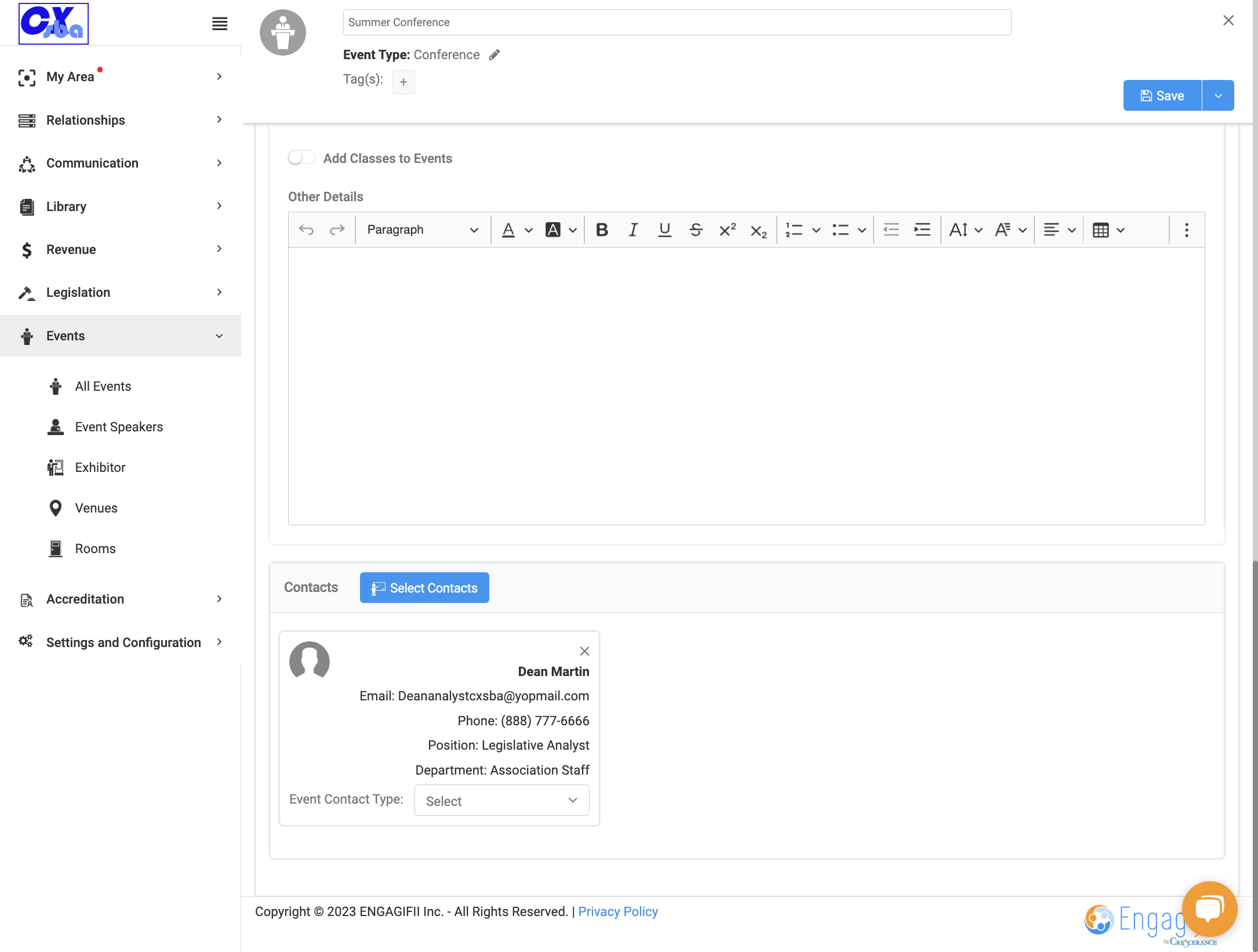Toggle italic formatting
The height and width of the screenshot is (952, 1258).
633,230
